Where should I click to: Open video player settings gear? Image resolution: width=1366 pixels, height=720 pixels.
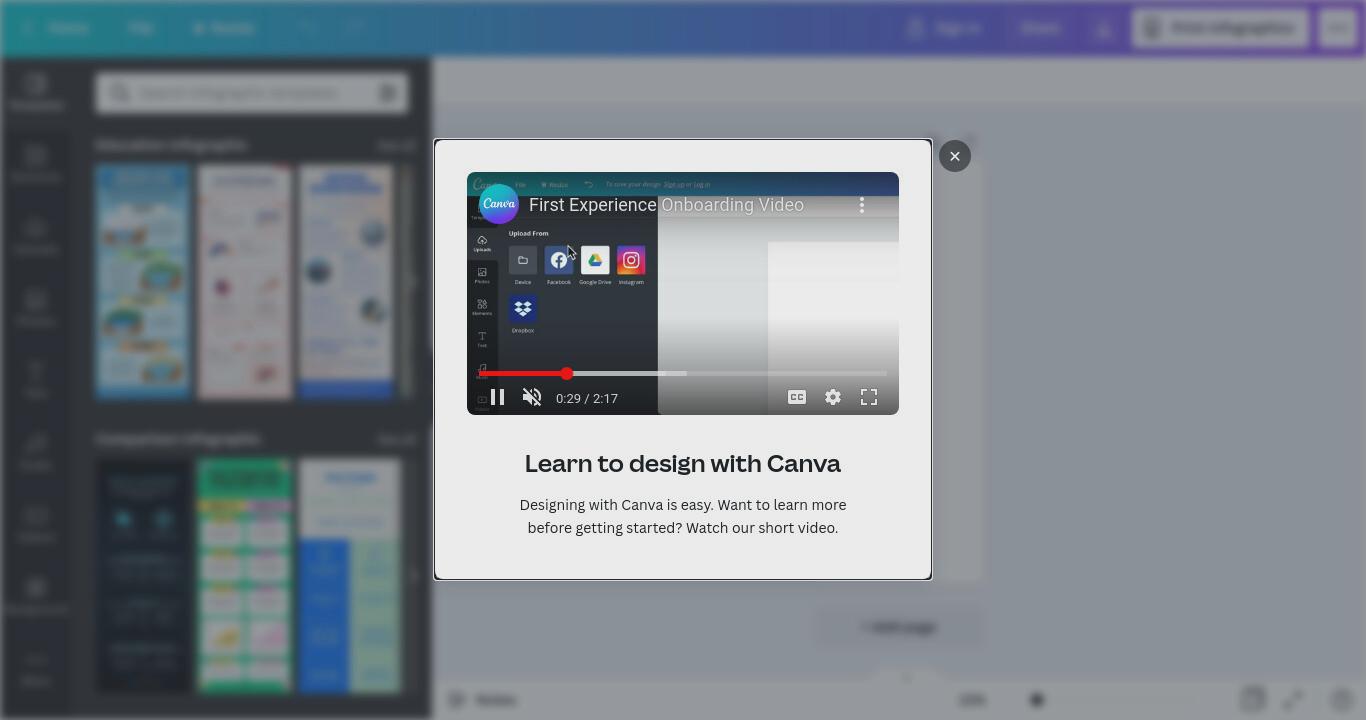(833, 397)
